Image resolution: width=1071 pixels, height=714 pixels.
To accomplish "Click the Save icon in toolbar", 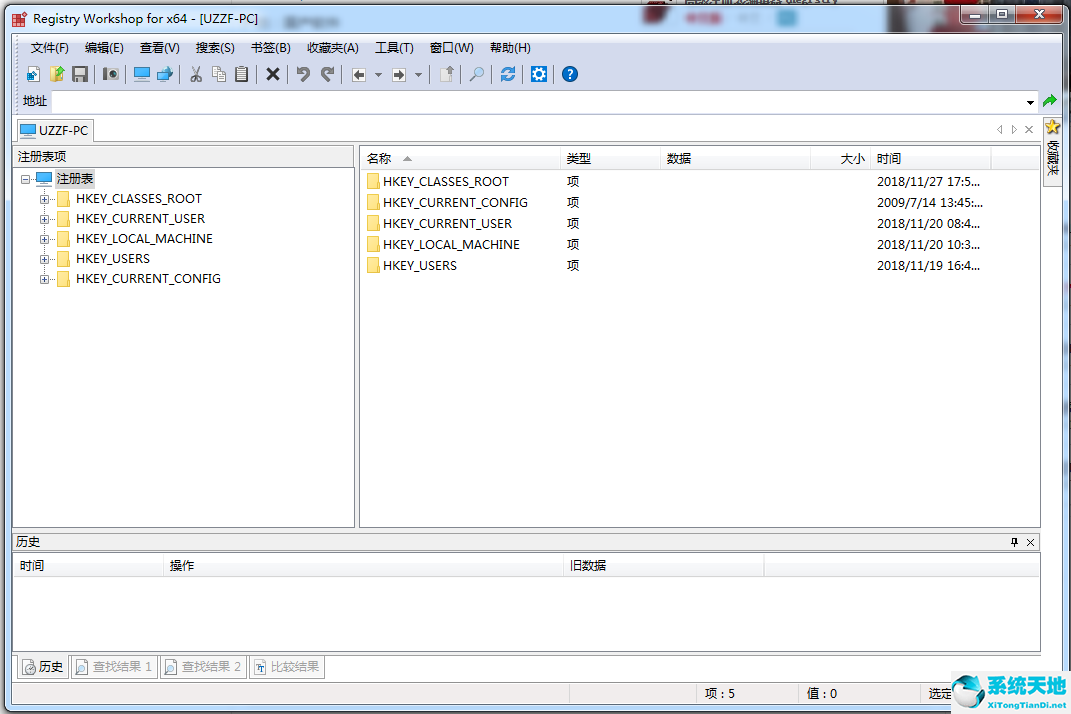I will tap(80, 74).
